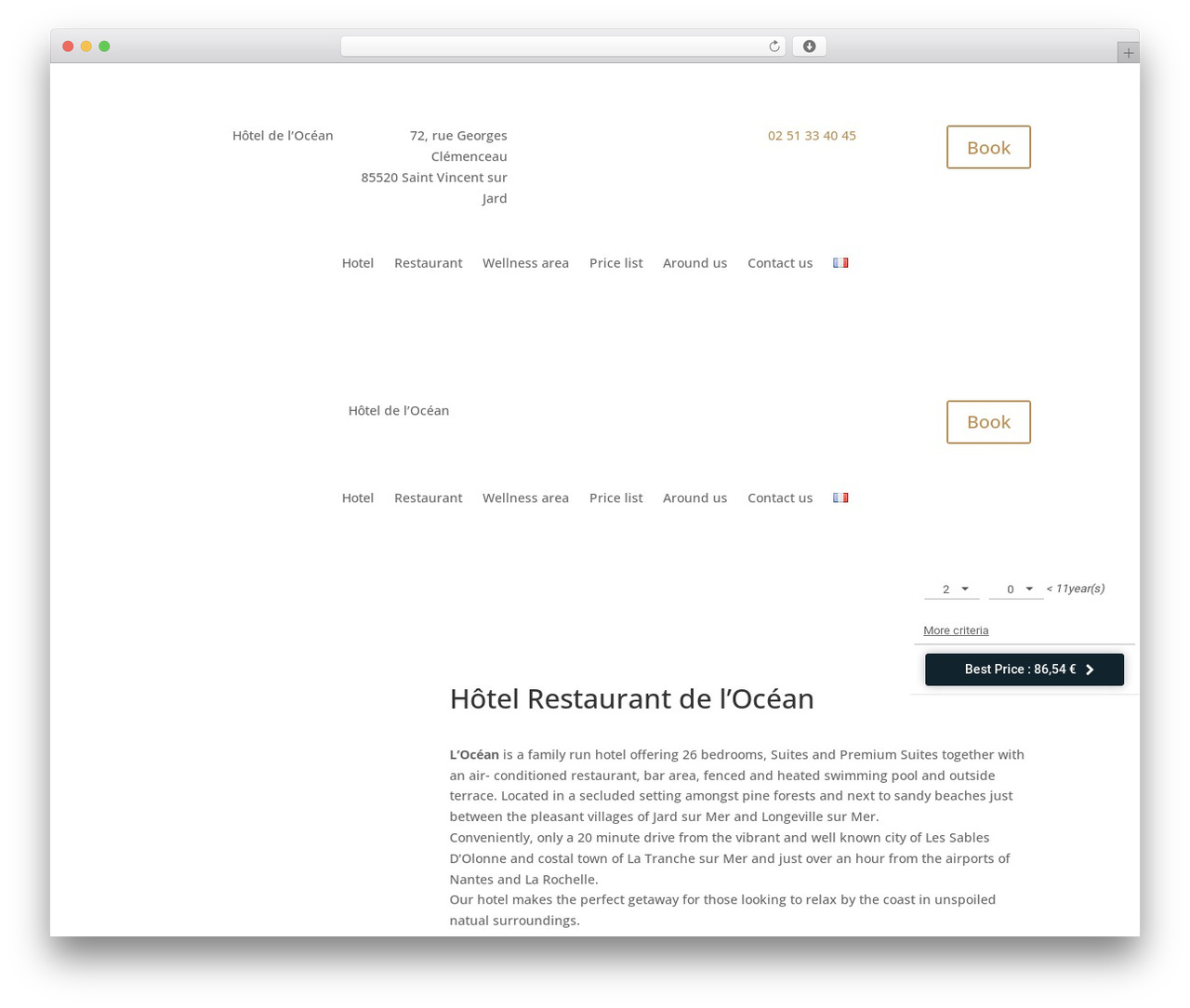Open Wellness area in the lower menu
1190x1008 pixels.
pos(525,497)
